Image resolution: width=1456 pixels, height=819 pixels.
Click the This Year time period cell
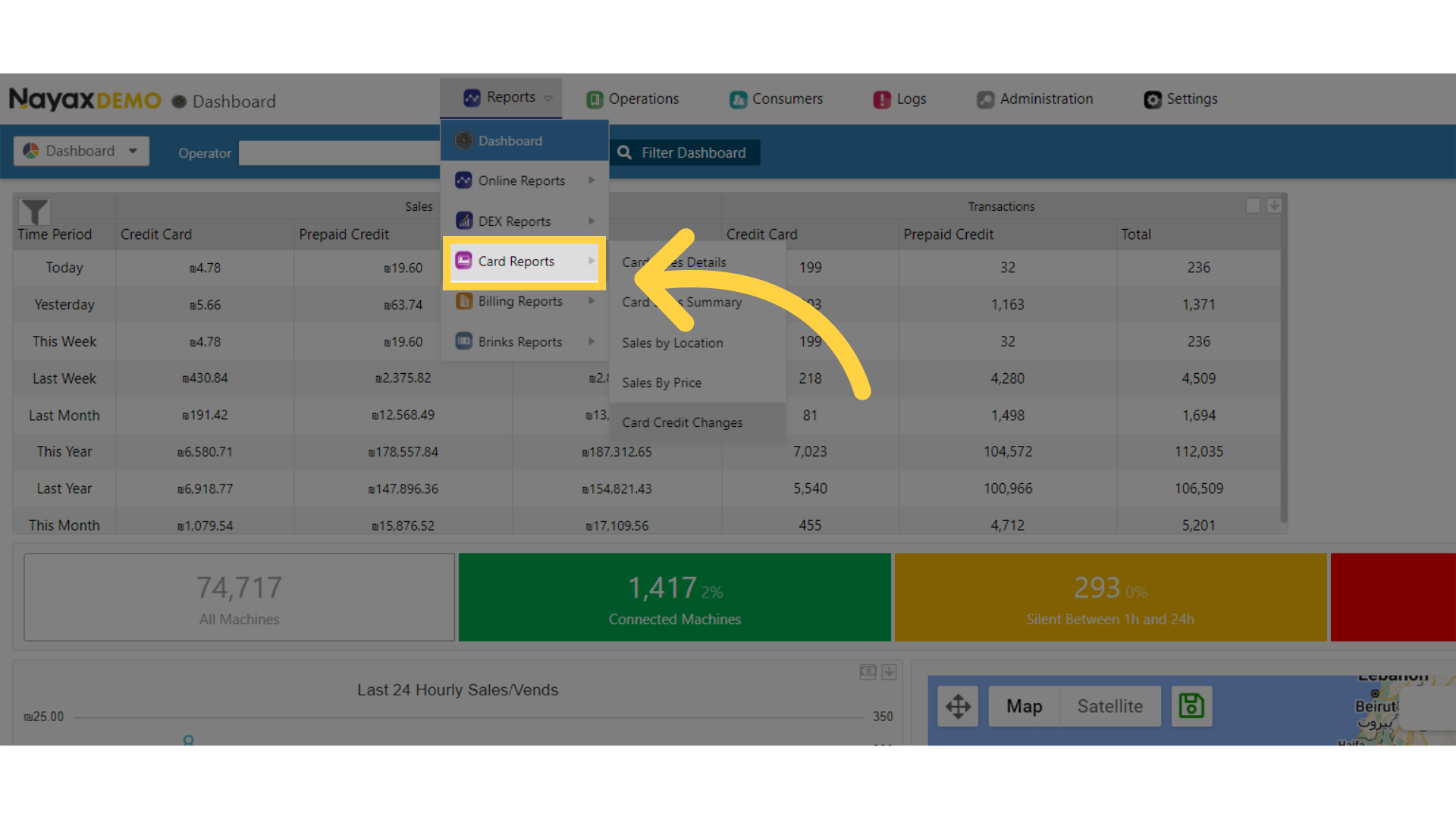(x=64, y=452)
